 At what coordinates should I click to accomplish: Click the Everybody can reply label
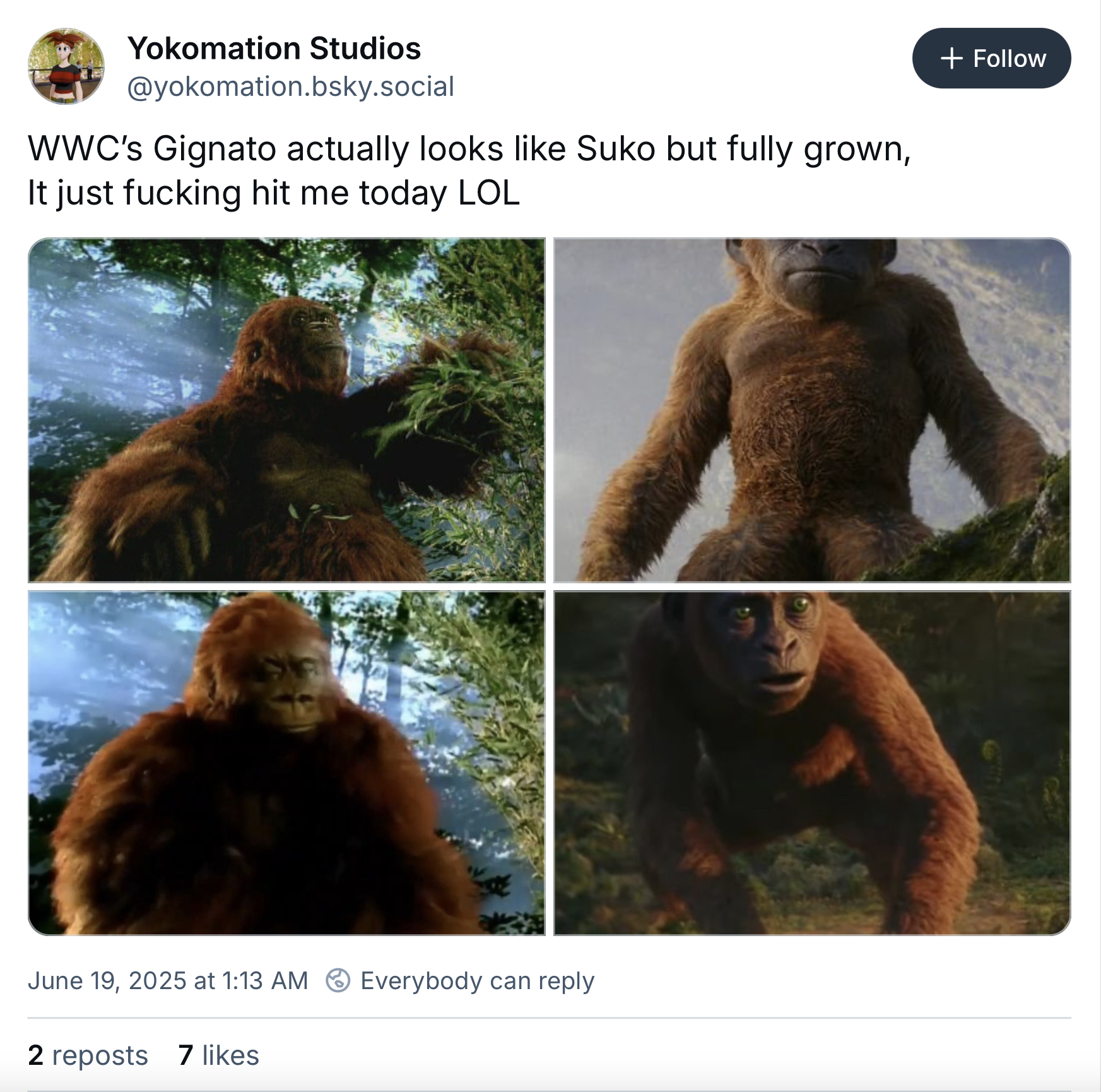click(477, 980)
